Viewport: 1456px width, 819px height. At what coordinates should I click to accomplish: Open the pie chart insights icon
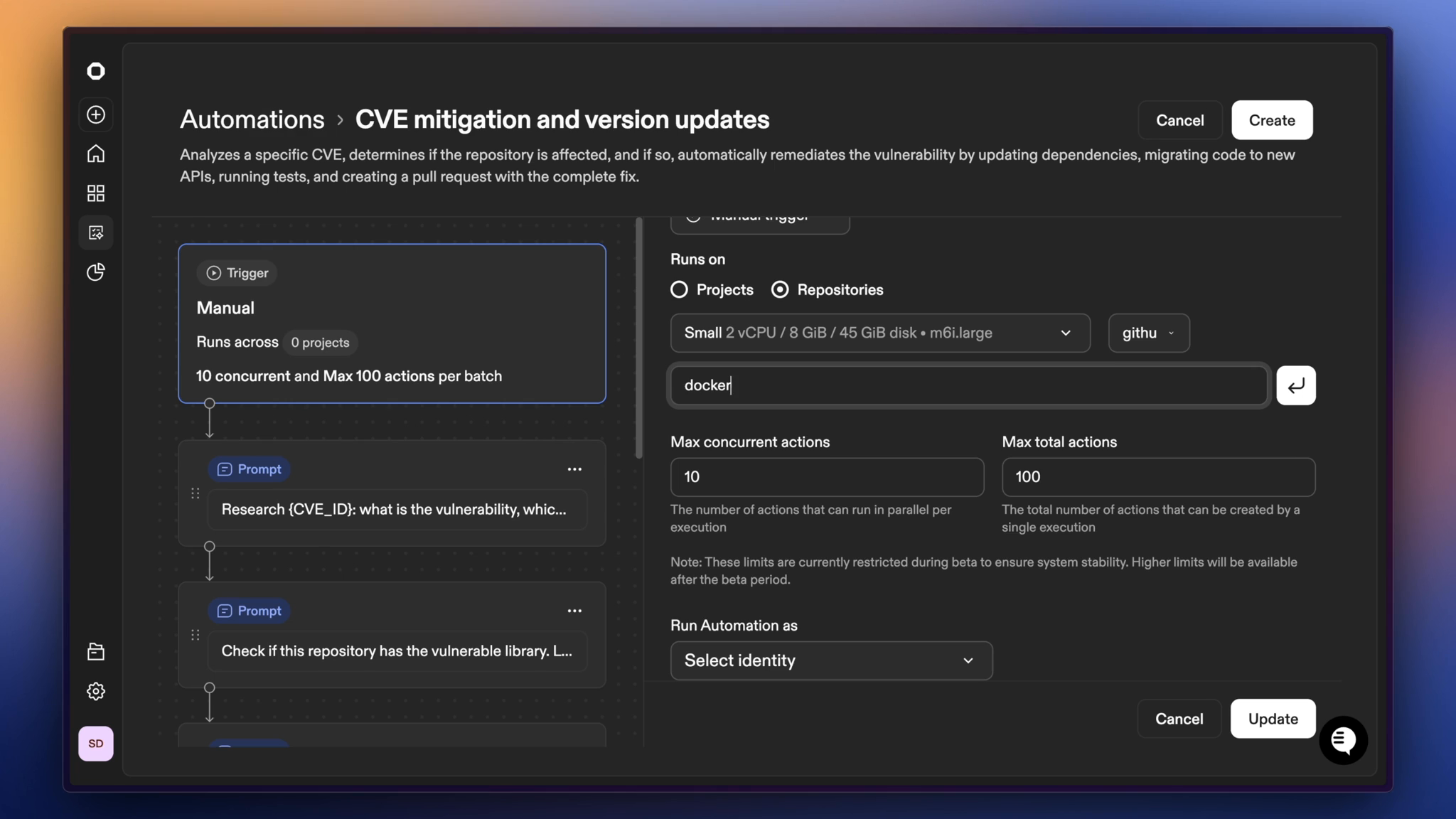coord(96,272)
